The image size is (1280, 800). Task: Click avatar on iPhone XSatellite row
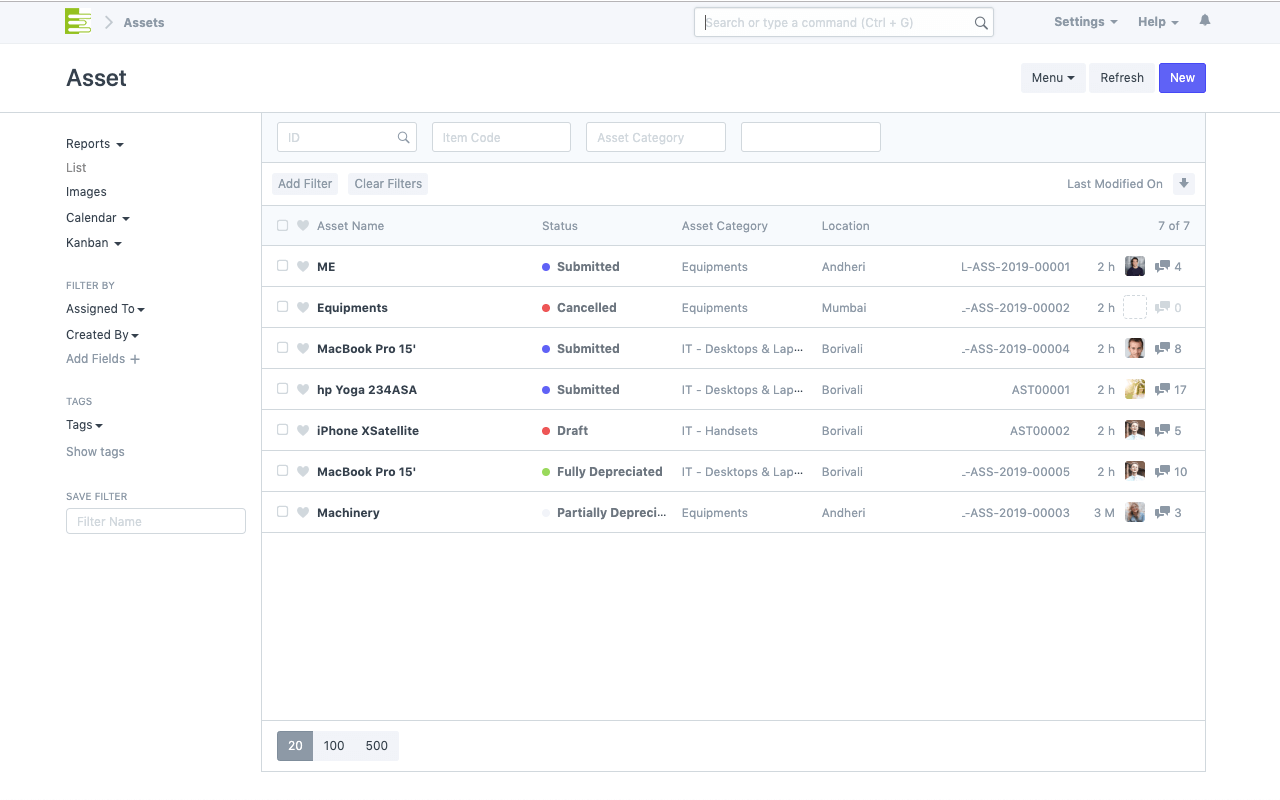(x=1134, y=431)
